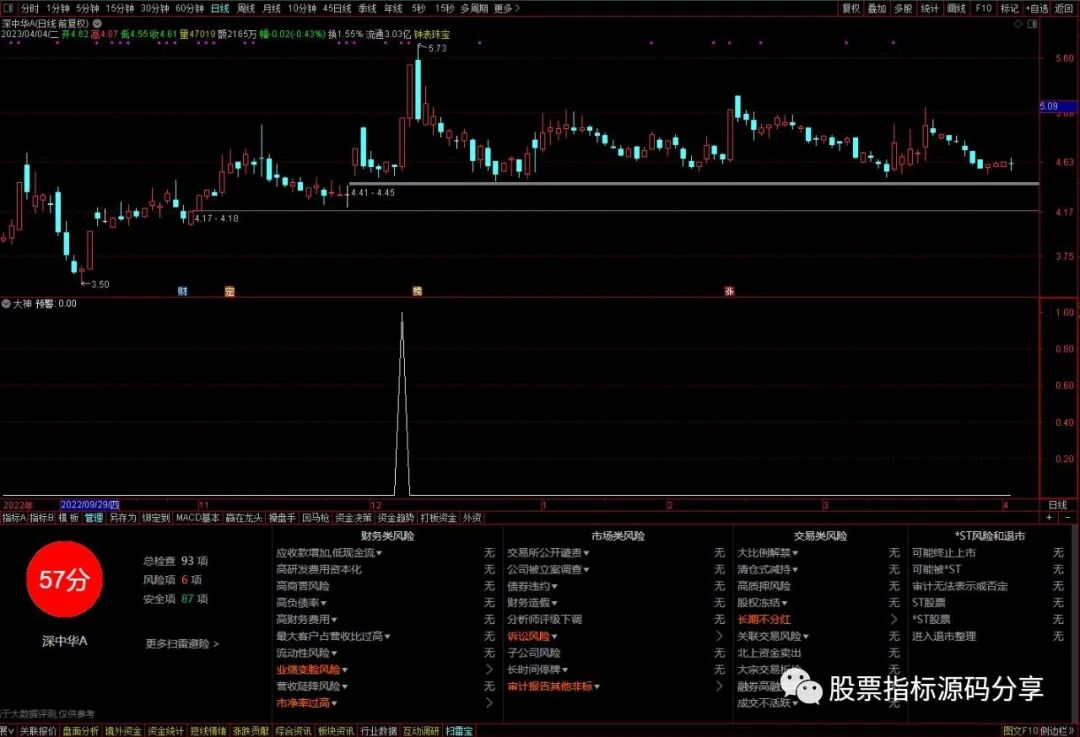Select the 指标B tab

[x=41, y=517]
